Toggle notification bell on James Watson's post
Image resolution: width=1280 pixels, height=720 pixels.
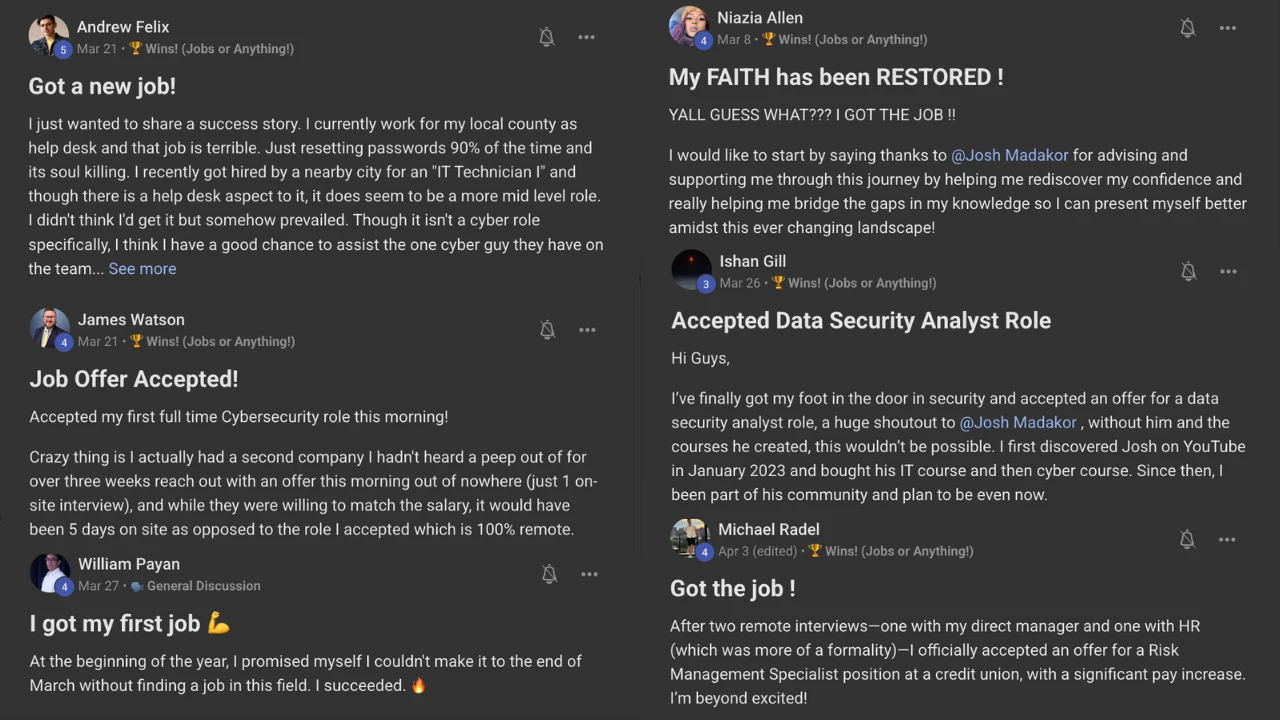(547, 330)
